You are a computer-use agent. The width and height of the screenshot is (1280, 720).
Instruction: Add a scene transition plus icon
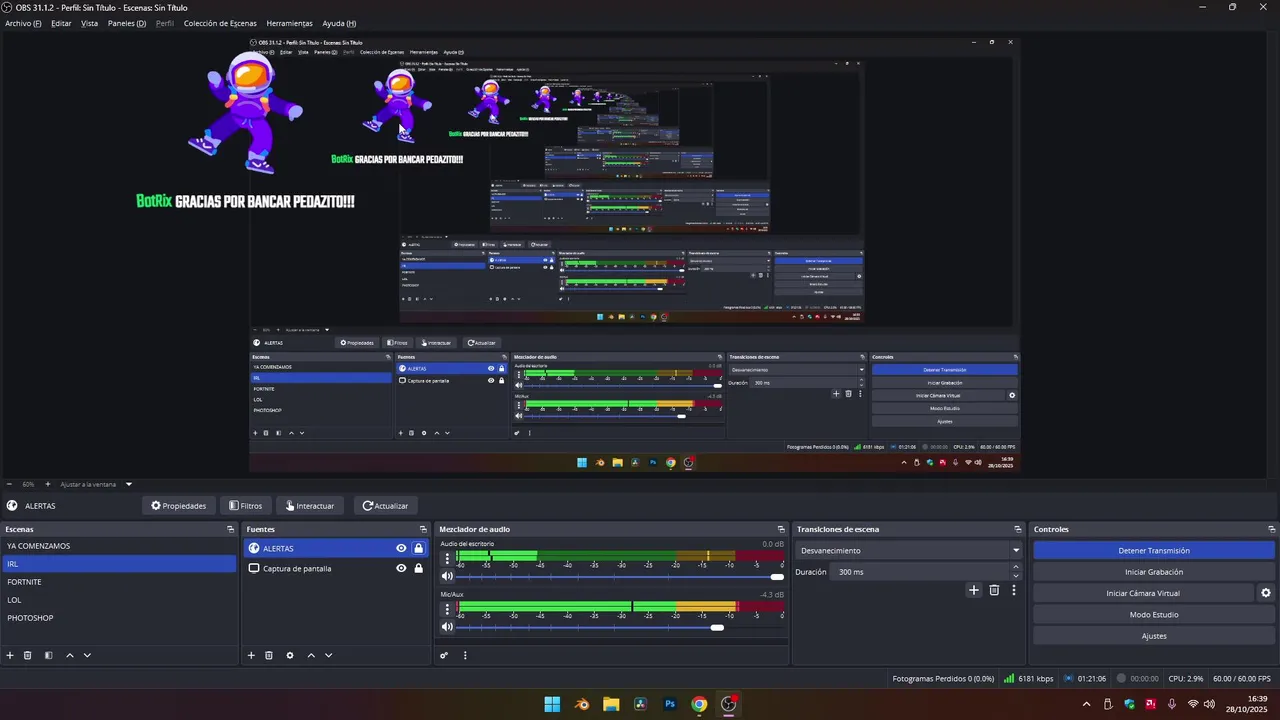coord(974,590)
